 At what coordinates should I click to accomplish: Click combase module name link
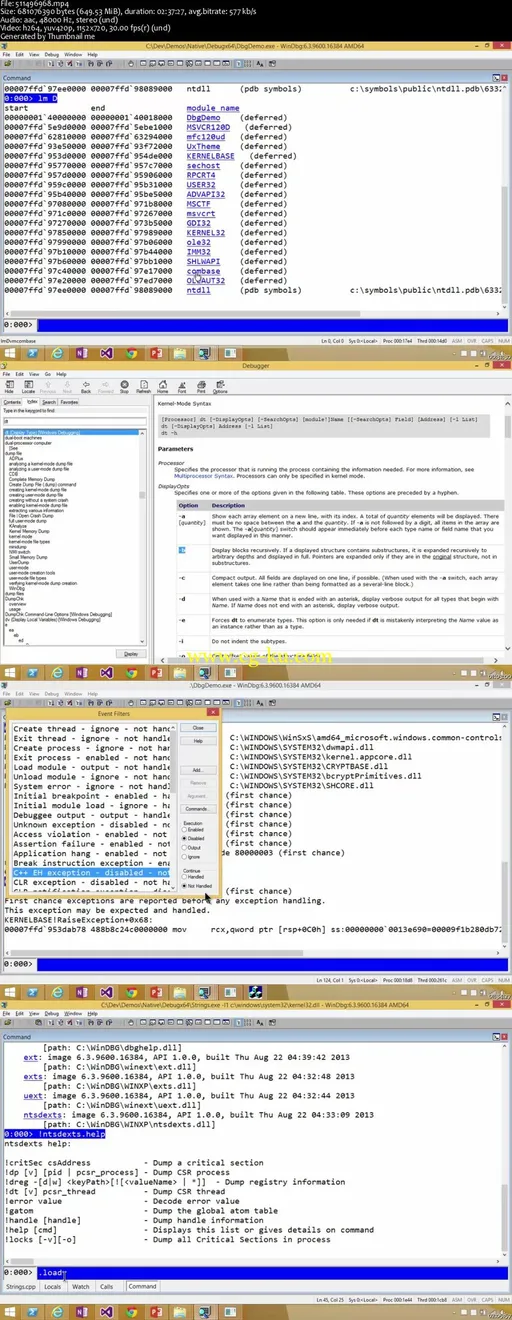tap(203, 271)
